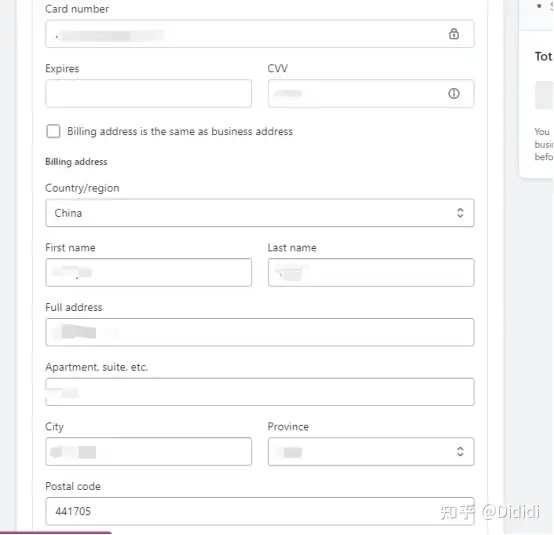Click the Apartment, suite, etc. field
The image size is (554, 535).
[260, 392]
